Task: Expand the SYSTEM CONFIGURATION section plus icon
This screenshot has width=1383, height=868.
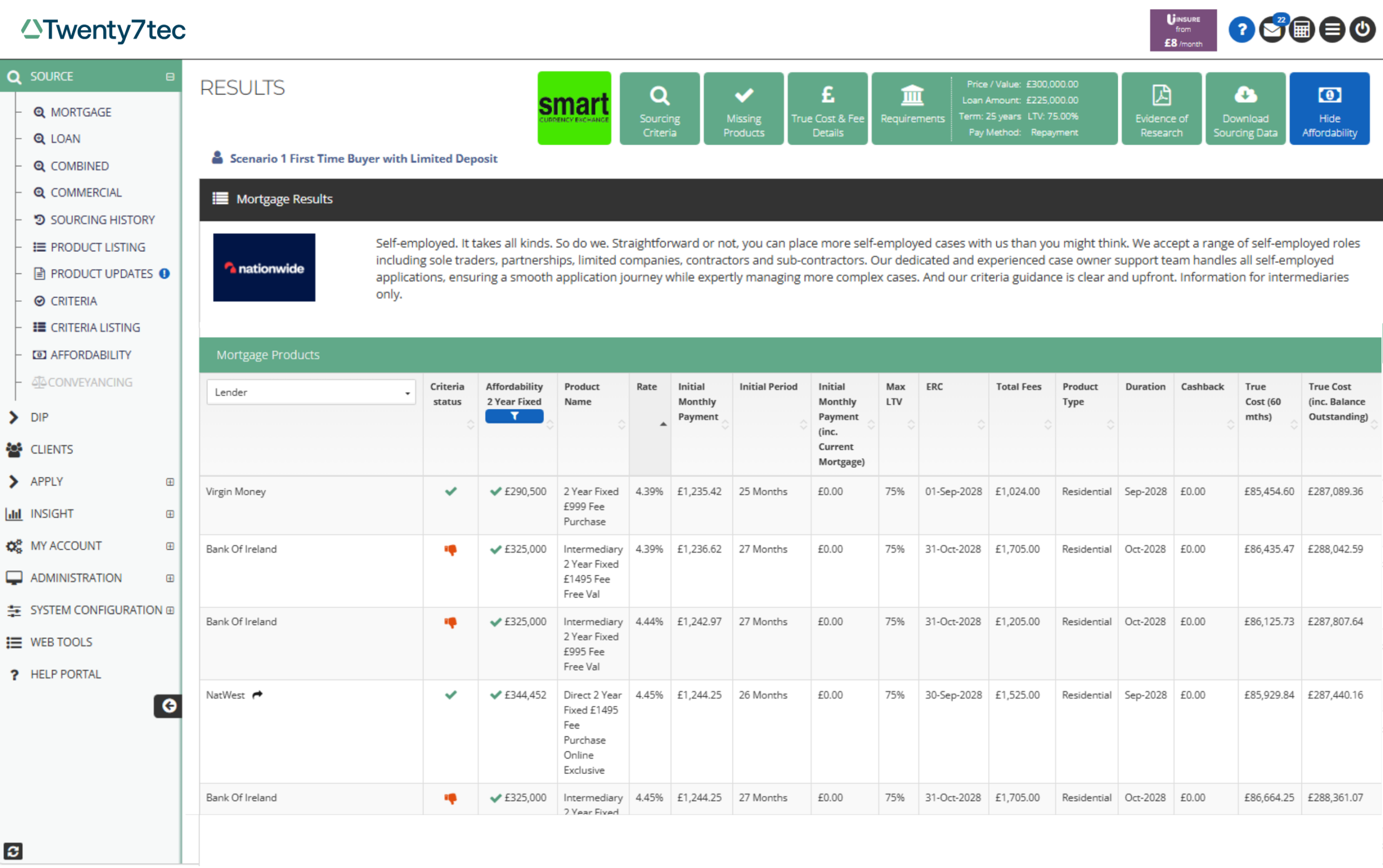Action: click(x=170, y=610)
